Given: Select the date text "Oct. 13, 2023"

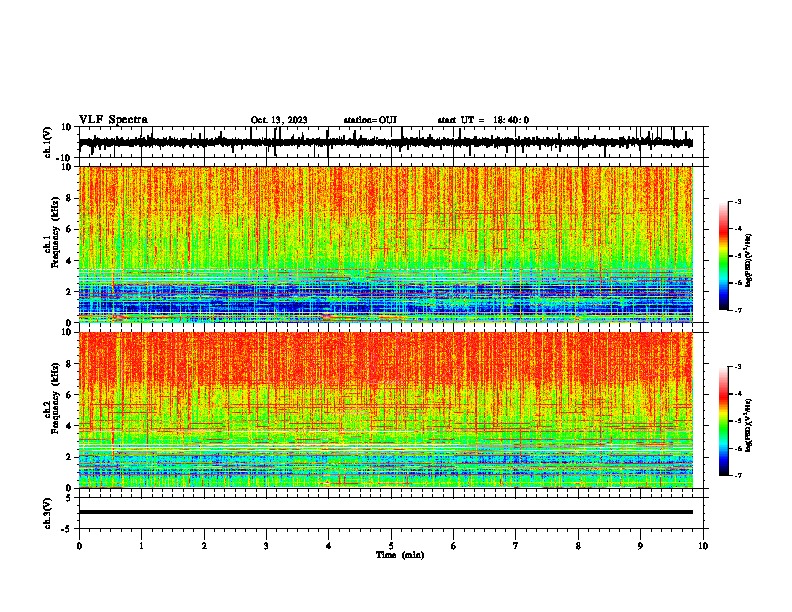Looking at the screenshot, I should tap(279, 120).
